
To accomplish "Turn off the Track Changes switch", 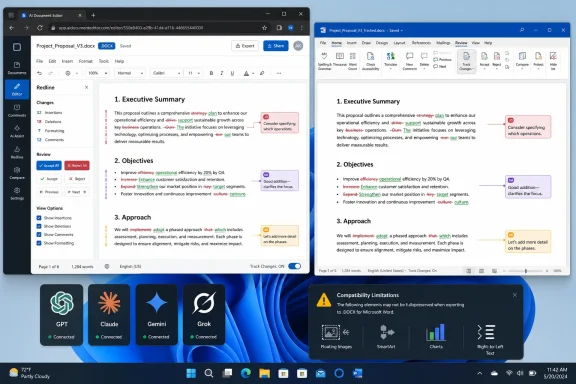I will pos(295,266).
